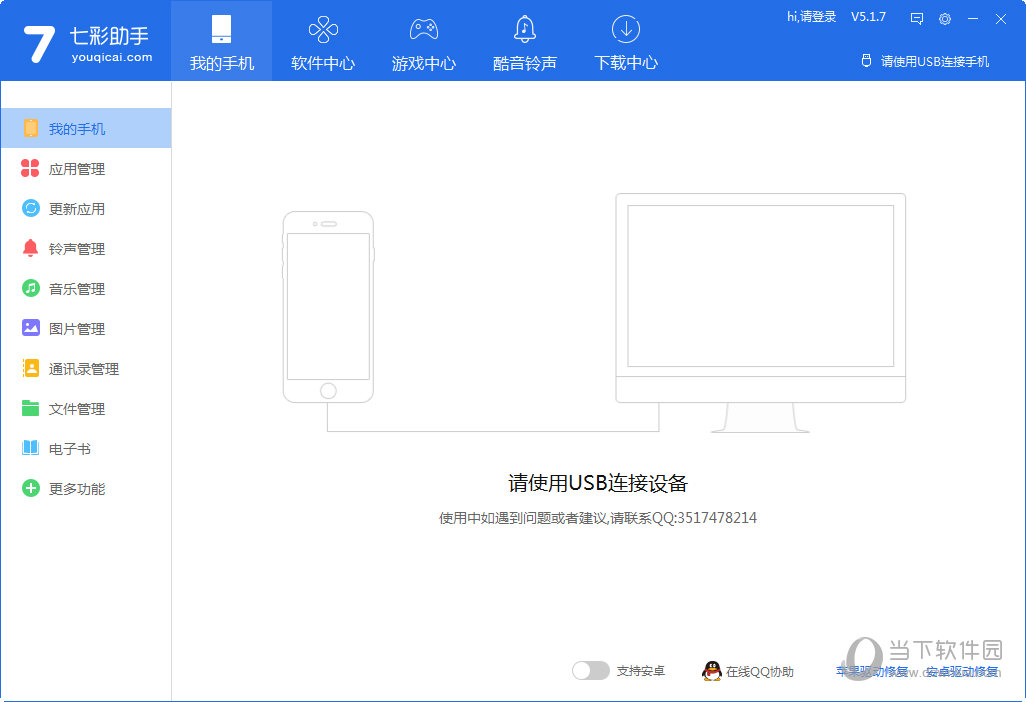Click the orange contacts book icon
1026x702 pixels.
click(30, 368)
